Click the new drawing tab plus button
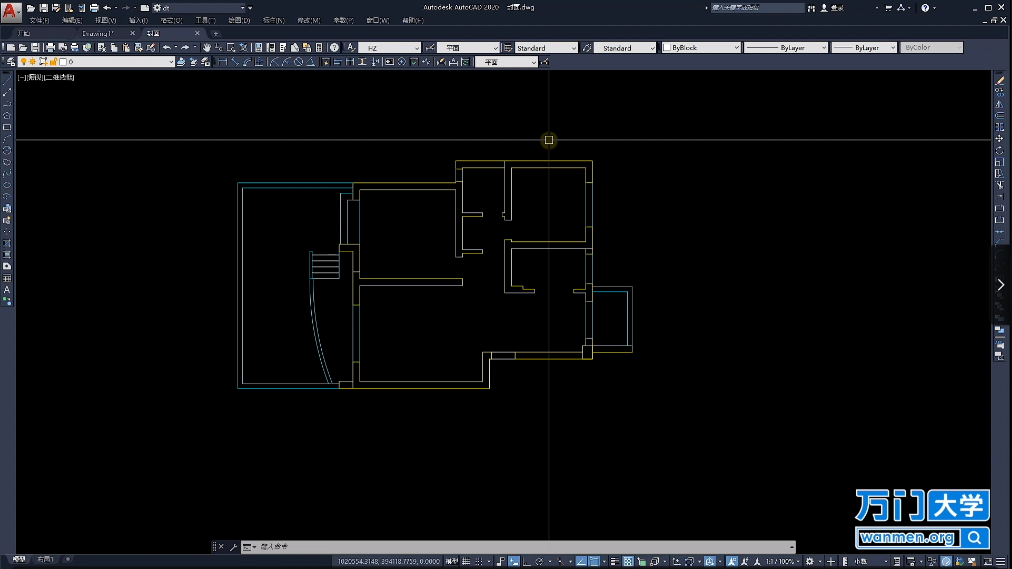The width and height of the screenshot is (1012, 569). click(215, 33)
